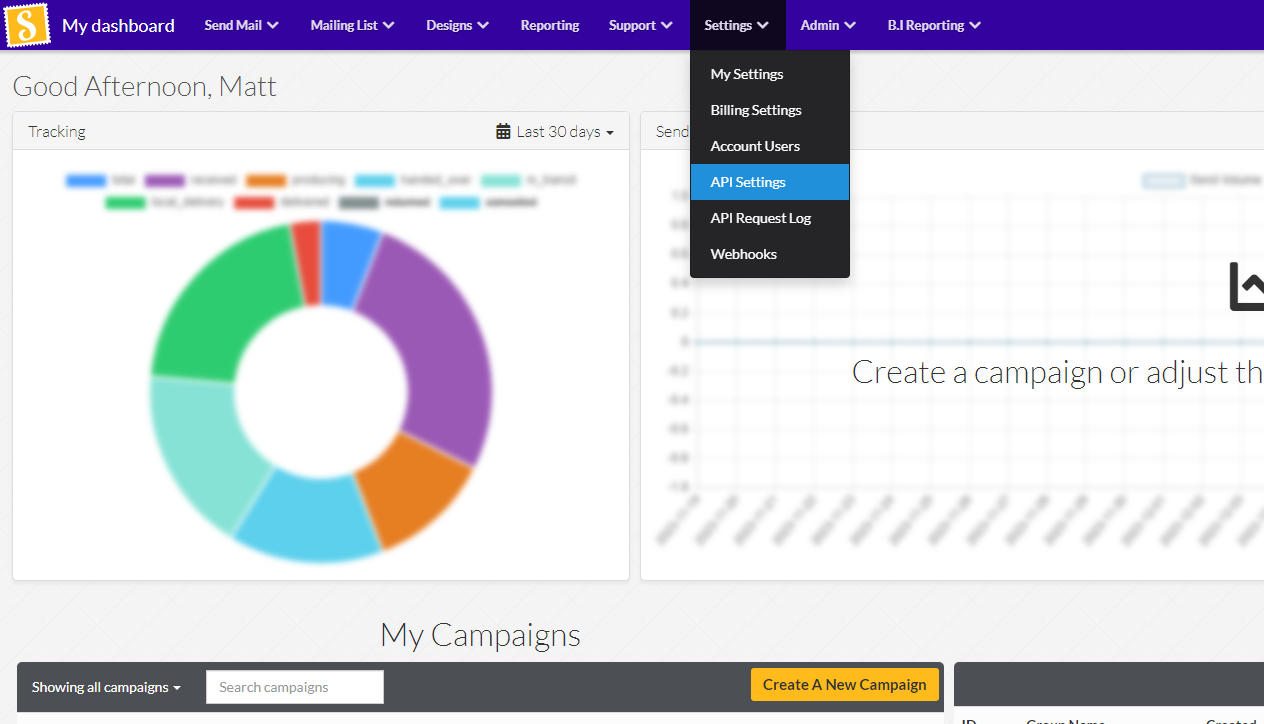Expand the Mailing List menu

pyautogui.click(x=352, y=25)
